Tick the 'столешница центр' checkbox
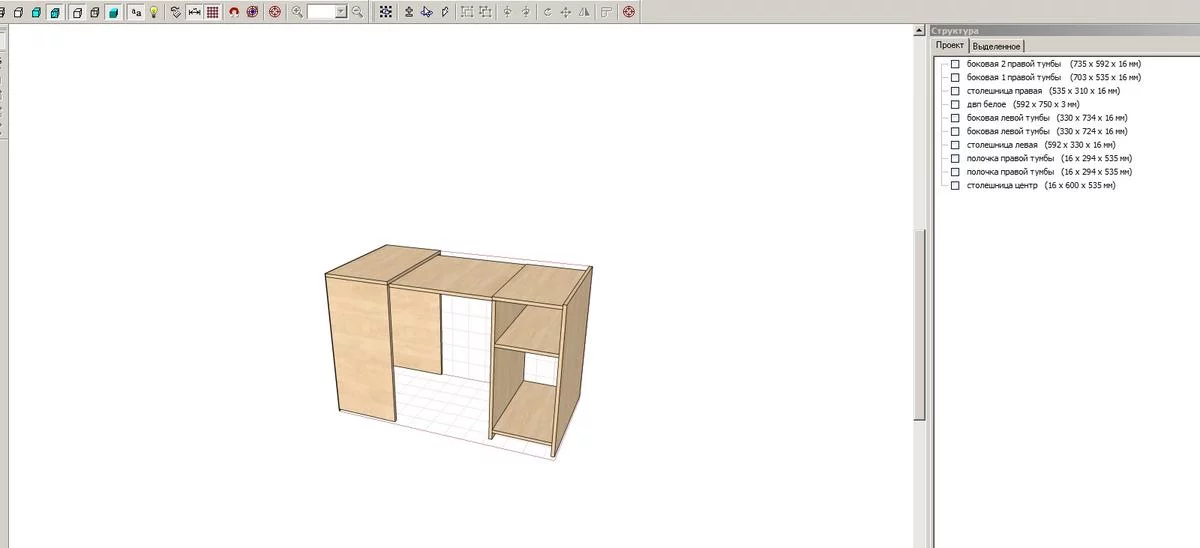 pos(955,186)
